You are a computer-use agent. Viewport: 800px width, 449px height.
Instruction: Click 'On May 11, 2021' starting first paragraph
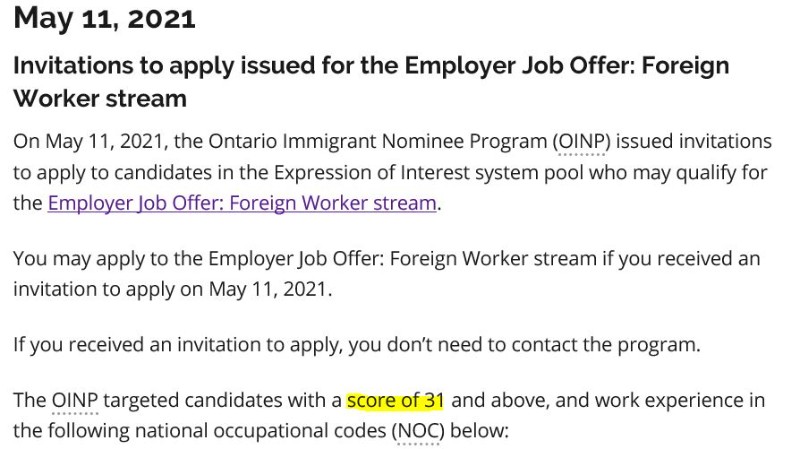pyautogui.click(x=90, y=141)
